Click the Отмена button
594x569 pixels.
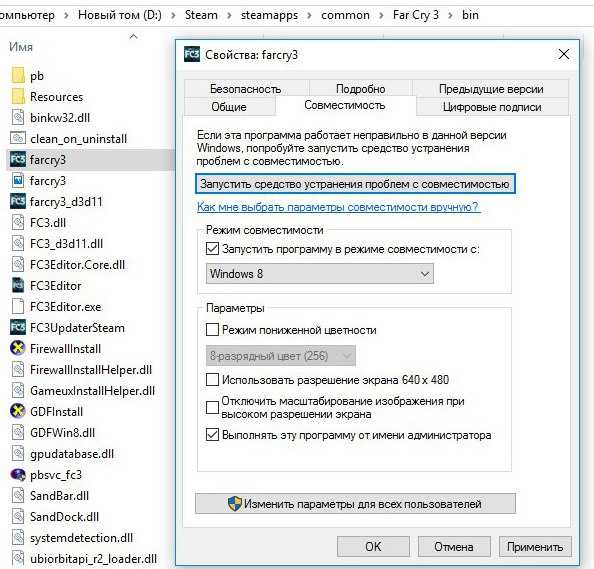[454, 546]
